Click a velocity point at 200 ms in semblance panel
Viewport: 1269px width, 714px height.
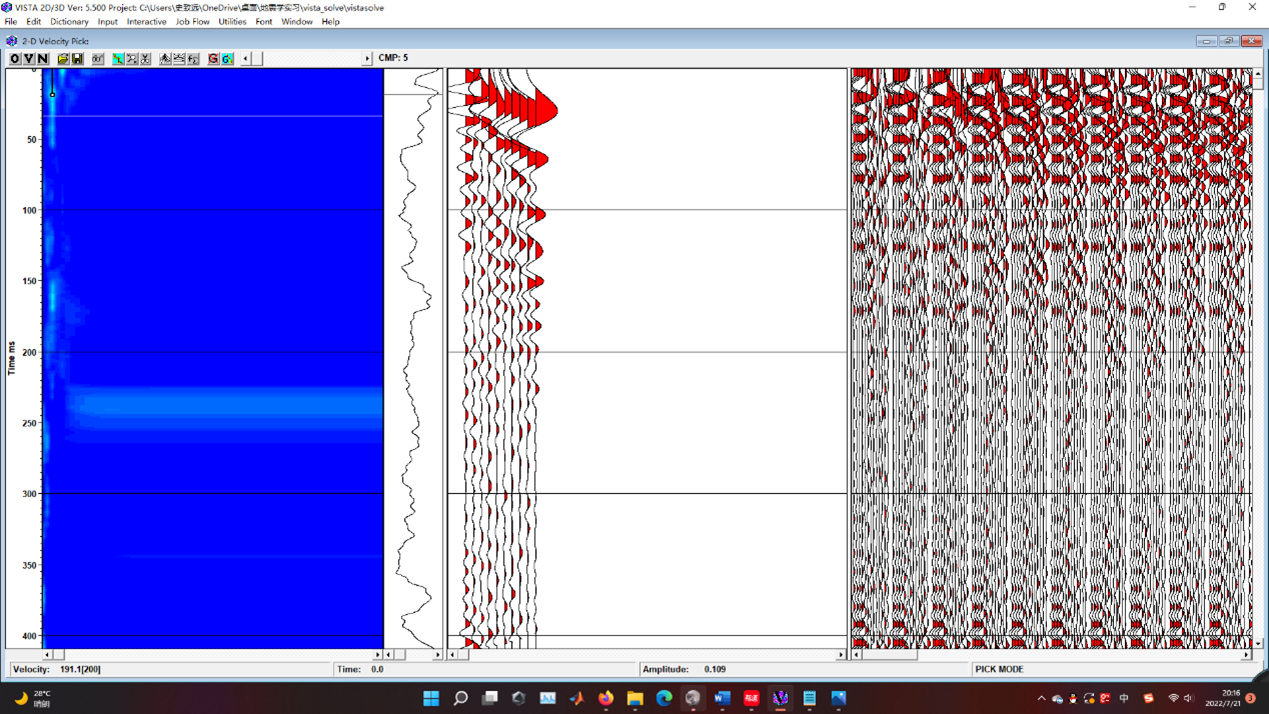(200, 353)
